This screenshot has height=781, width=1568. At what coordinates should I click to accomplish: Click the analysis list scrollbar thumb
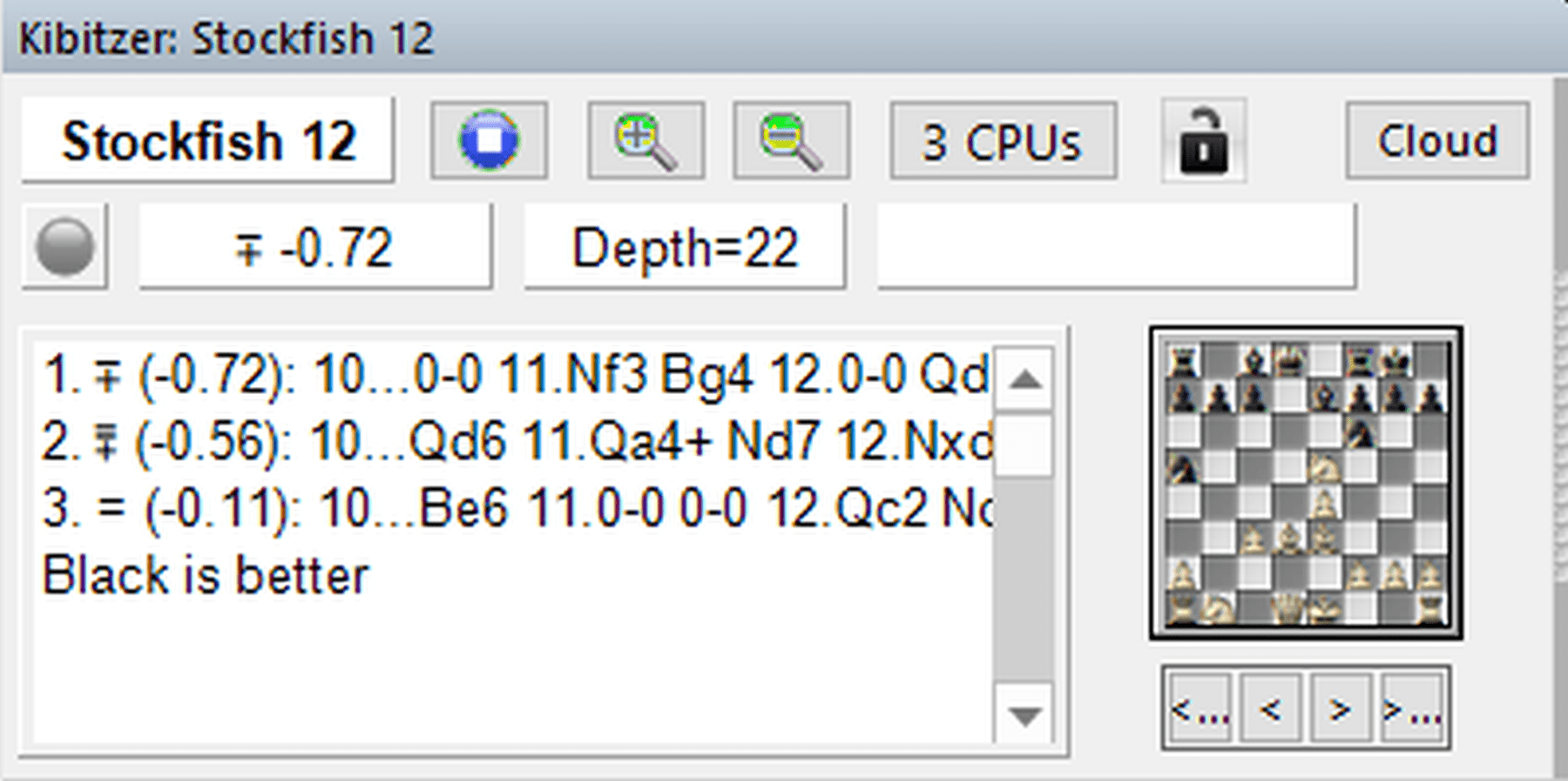pos(1024,445)
